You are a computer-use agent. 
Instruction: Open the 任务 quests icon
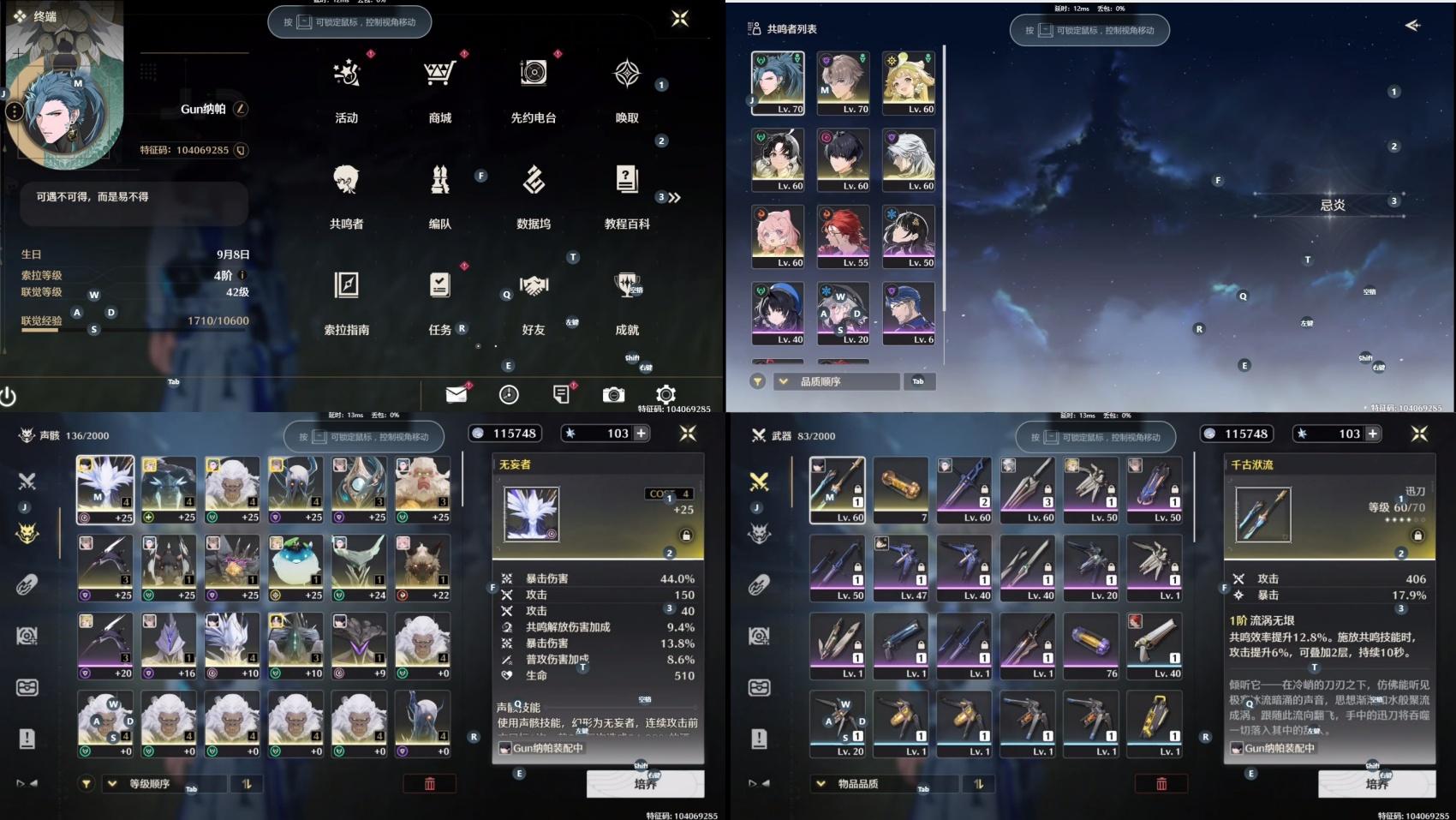coord(439,285)
